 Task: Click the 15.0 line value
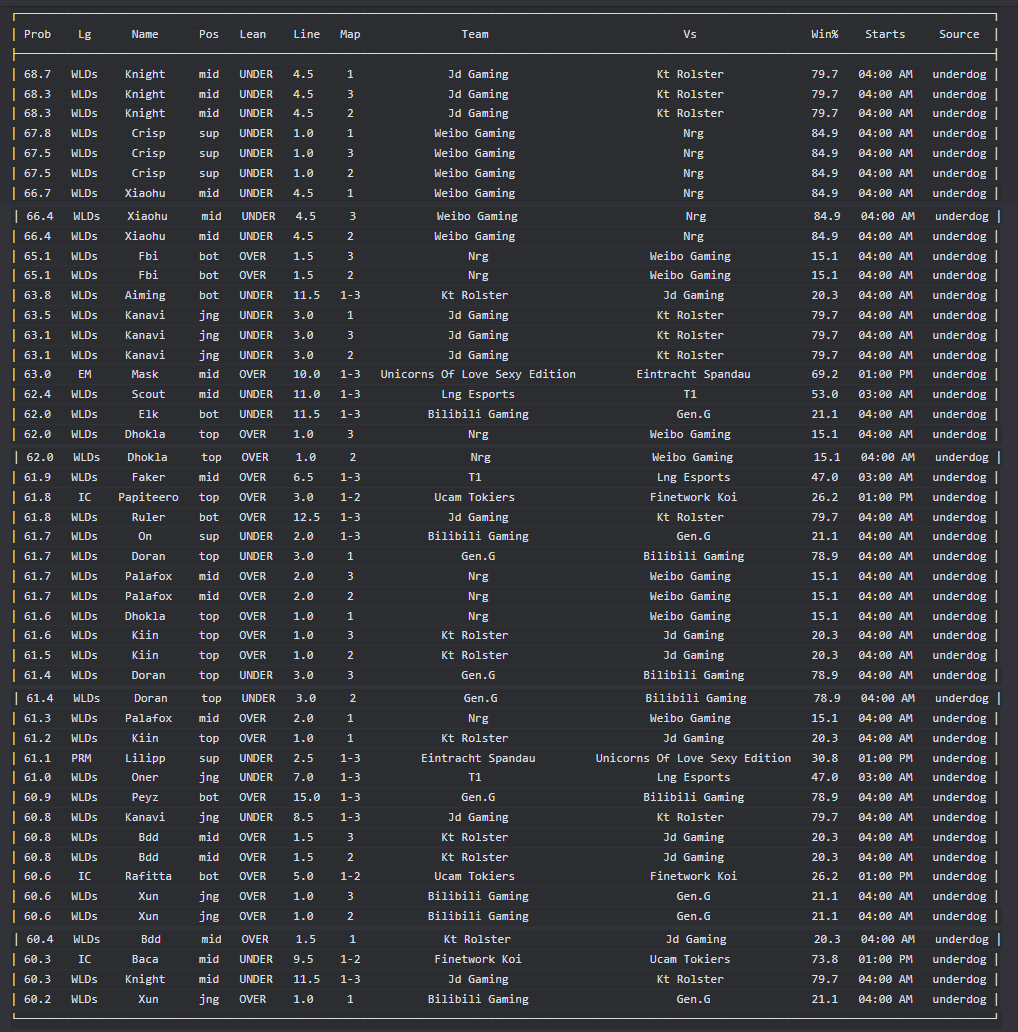(307, 798)
